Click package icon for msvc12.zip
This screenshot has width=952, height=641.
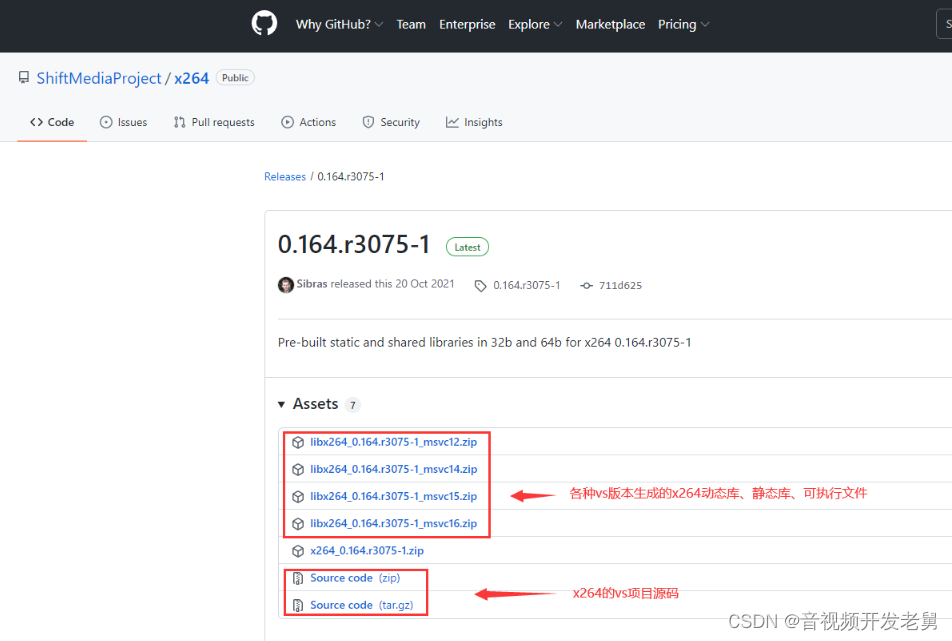tap(298, 443)
